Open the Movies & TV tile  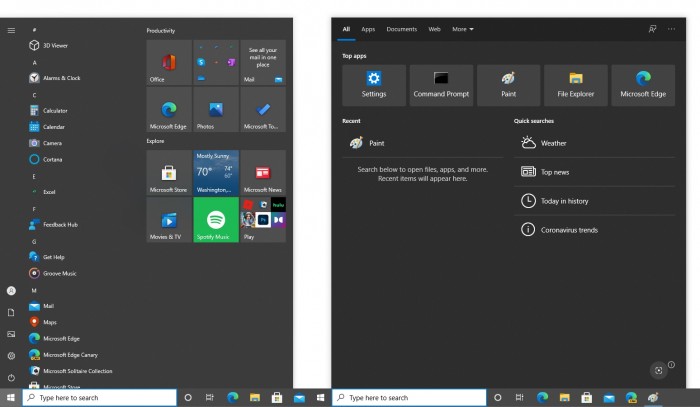point(167,219)
